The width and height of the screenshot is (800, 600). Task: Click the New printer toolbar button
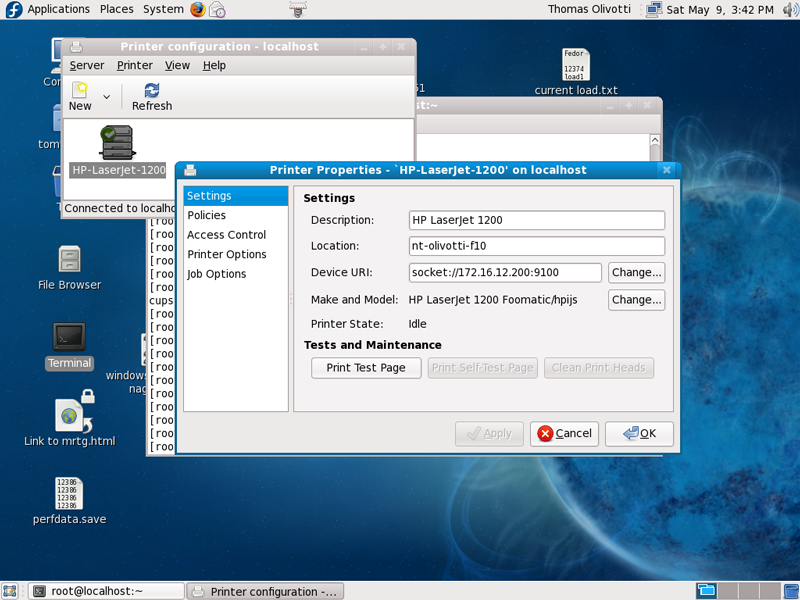click(x=80, y=96)
